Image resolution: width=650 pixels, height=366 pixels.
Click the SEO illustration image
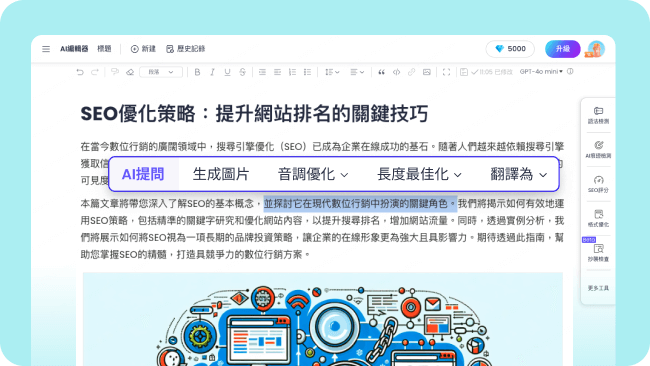[323, 319]
